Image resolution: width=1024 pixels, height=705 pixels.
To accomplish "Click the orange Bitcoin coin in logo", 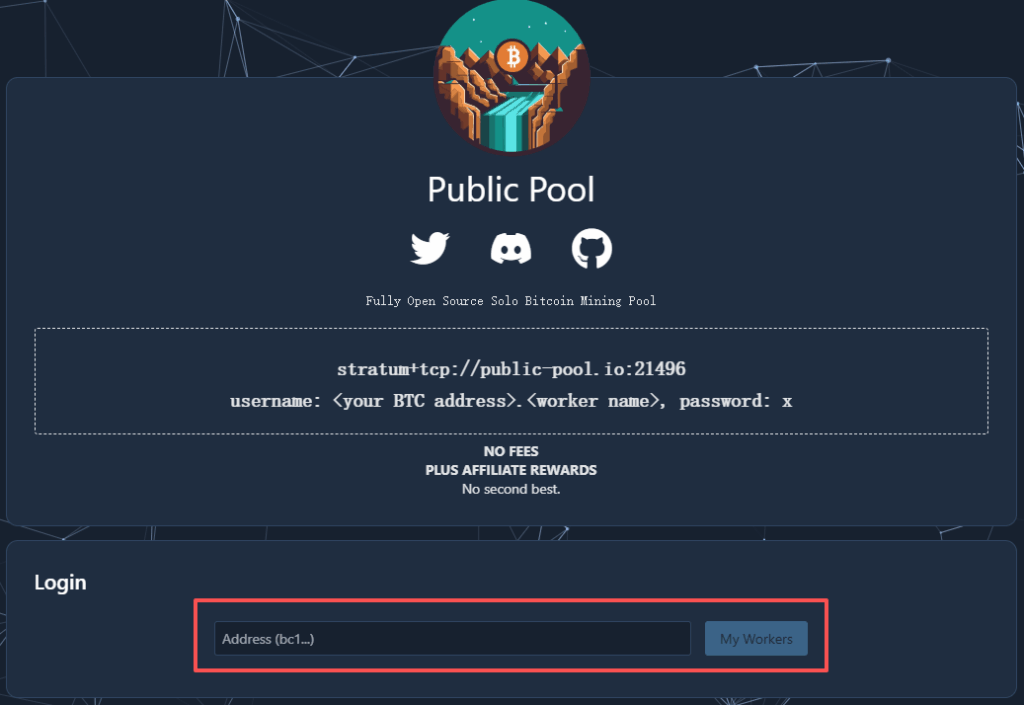I will click(513, 57).
